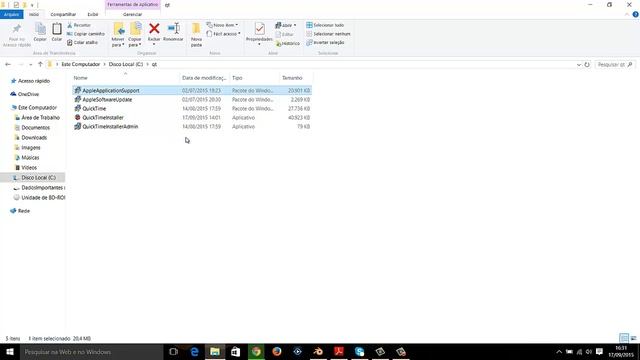Click the Renomear icon
This screenshot has width=640, height=360.
(173, 29)
